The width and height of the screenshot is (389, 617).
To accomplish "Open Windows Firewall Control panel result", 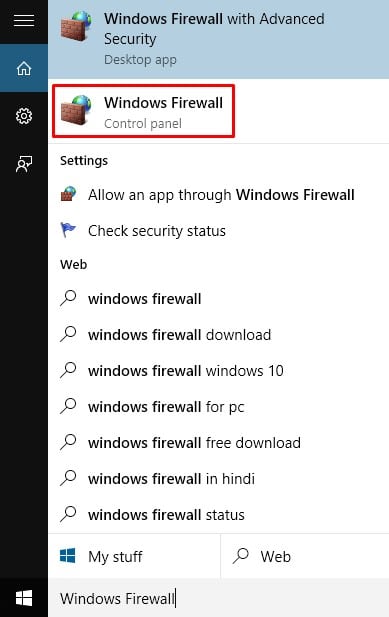I will tap(144, 111).
